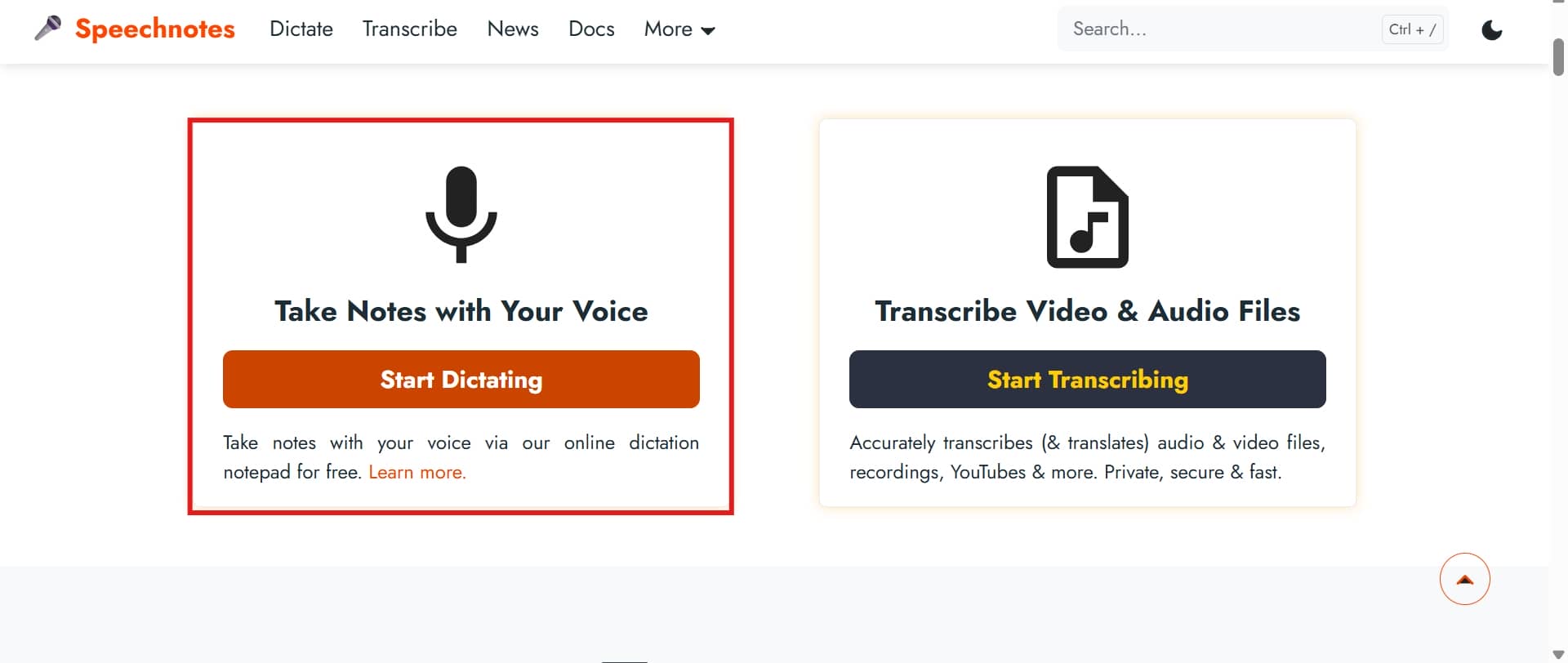Click the Speechnotes brand name

155,29
